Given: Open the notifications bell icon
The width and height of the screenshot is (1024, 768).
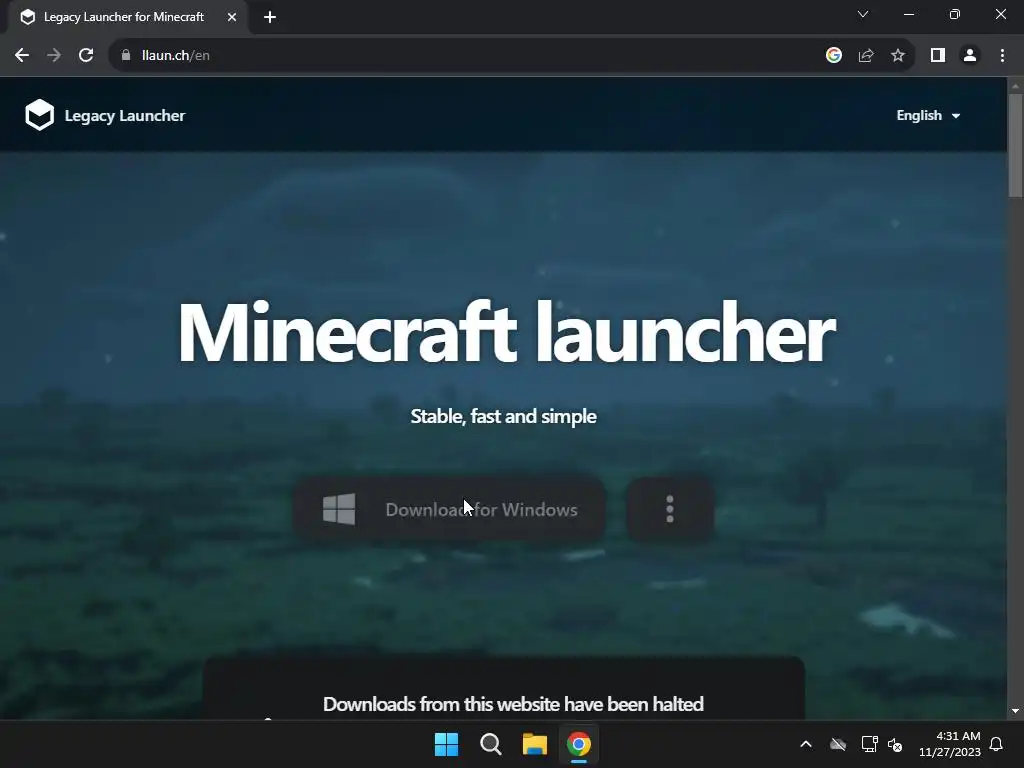Looking at the screenshot, I should 997,744.
